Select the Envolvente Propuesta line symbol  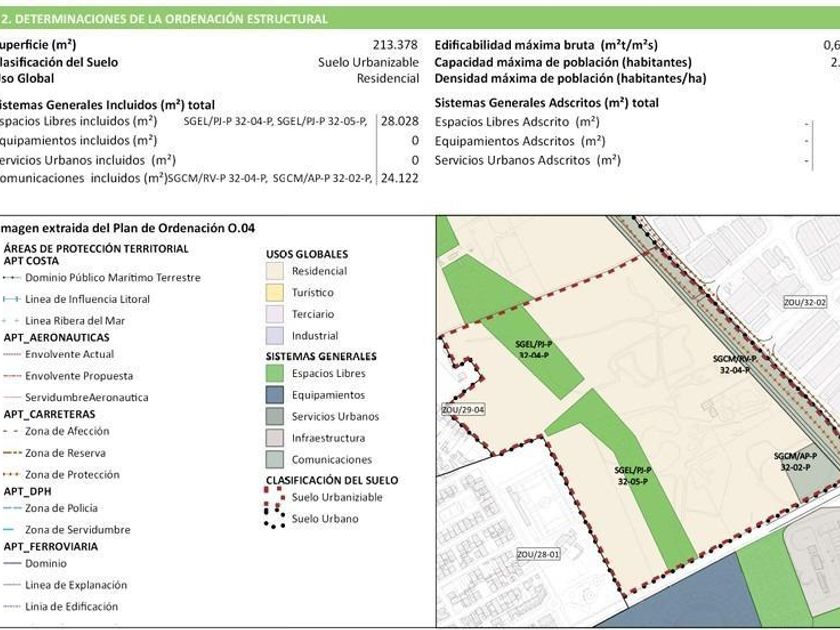(11, 376)
